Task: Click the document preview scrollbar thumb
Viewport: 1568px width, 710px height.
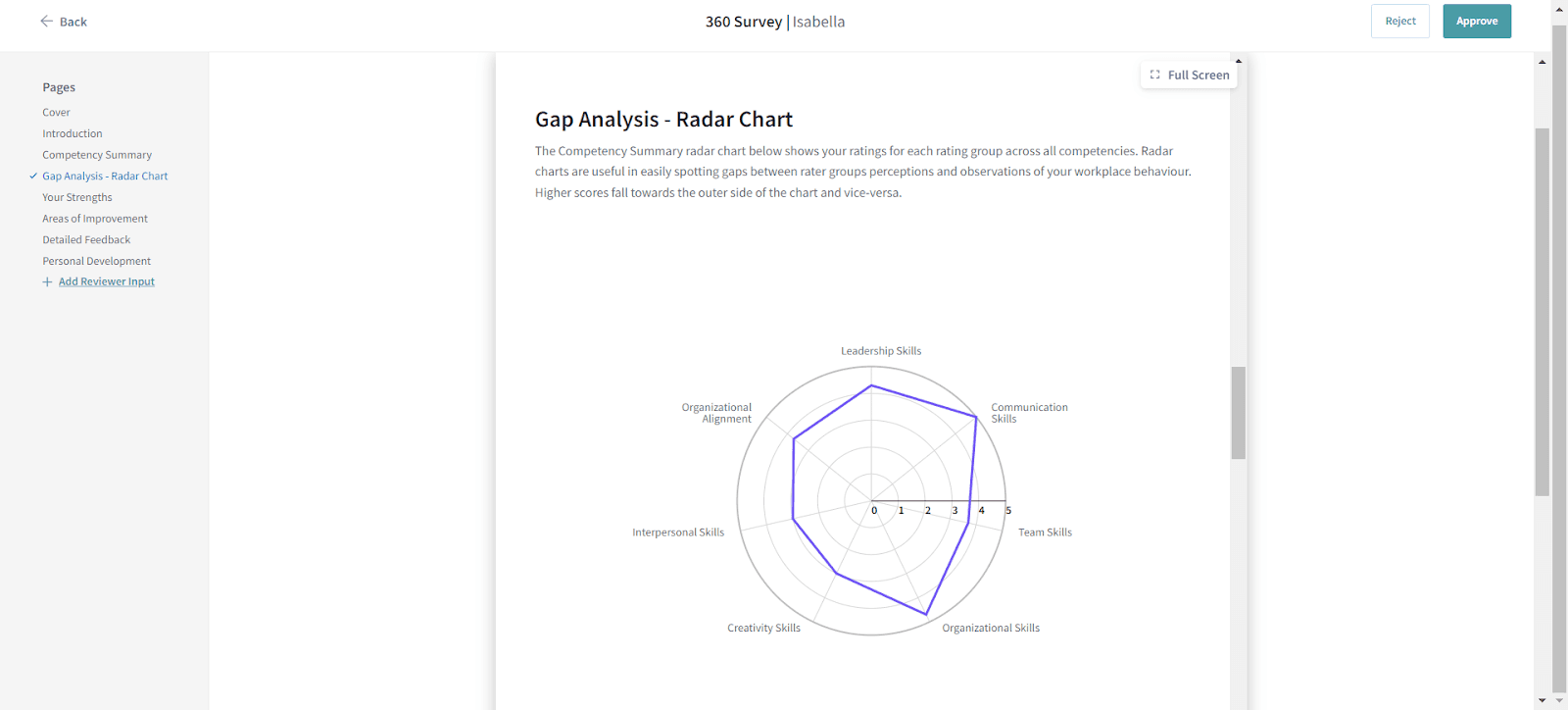Action: click(1239, 412)
